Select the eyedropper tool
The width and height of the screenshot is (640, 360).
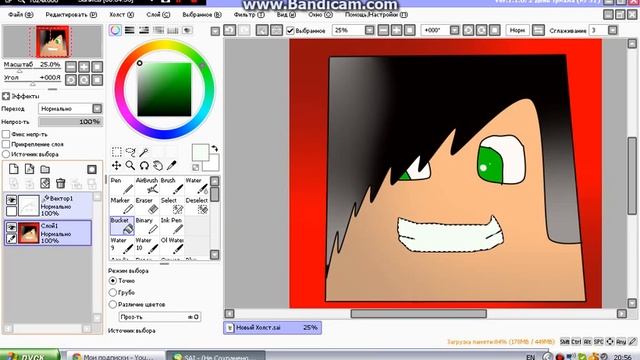171,165
